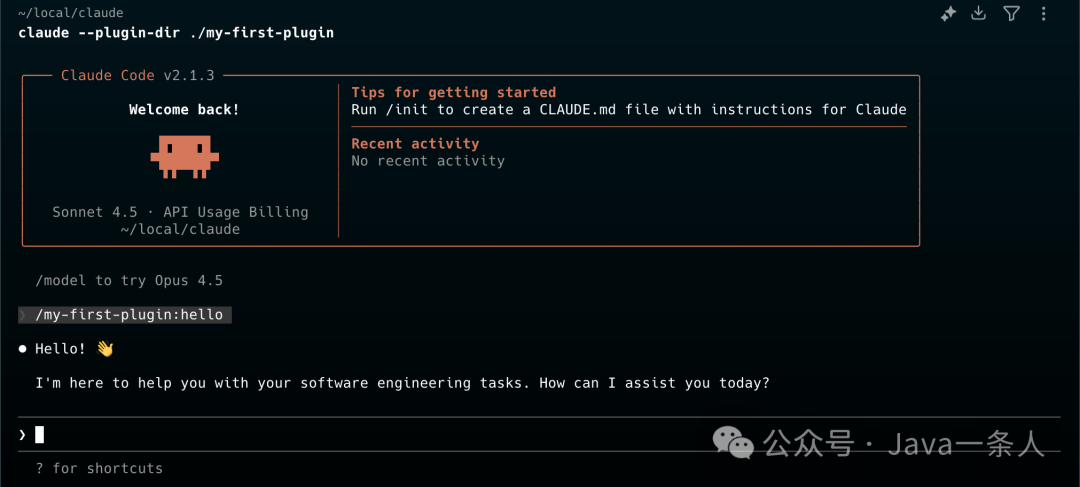The width and height of the screenshot is (1080, 487).
Task: Click the ~/local/claude path at top
Action: tap(70, 13)
